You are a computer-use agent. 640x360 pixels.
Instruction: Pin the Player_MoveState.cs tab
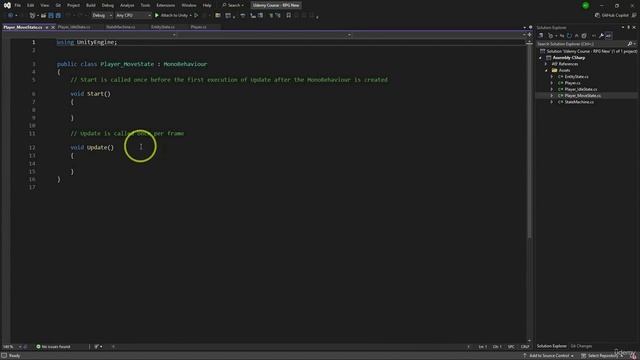click(47, 27)
